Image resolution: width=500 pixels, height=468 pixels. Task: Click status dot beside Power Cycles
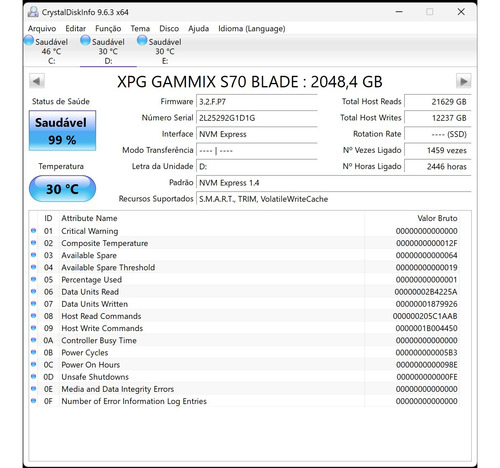point(33,352)
